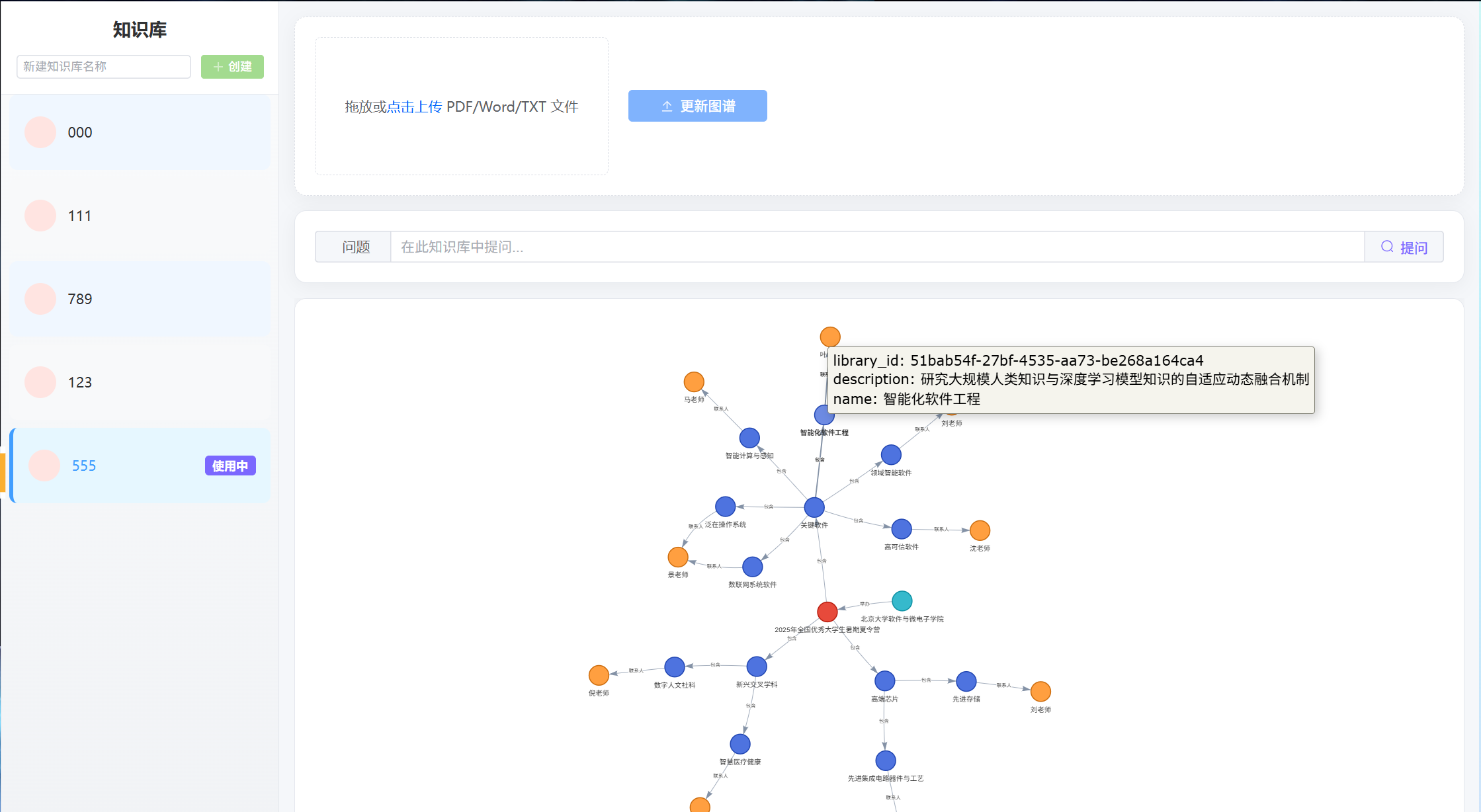
Task: Click the 新兴交叉学科 node
Action: click(757, 667)
